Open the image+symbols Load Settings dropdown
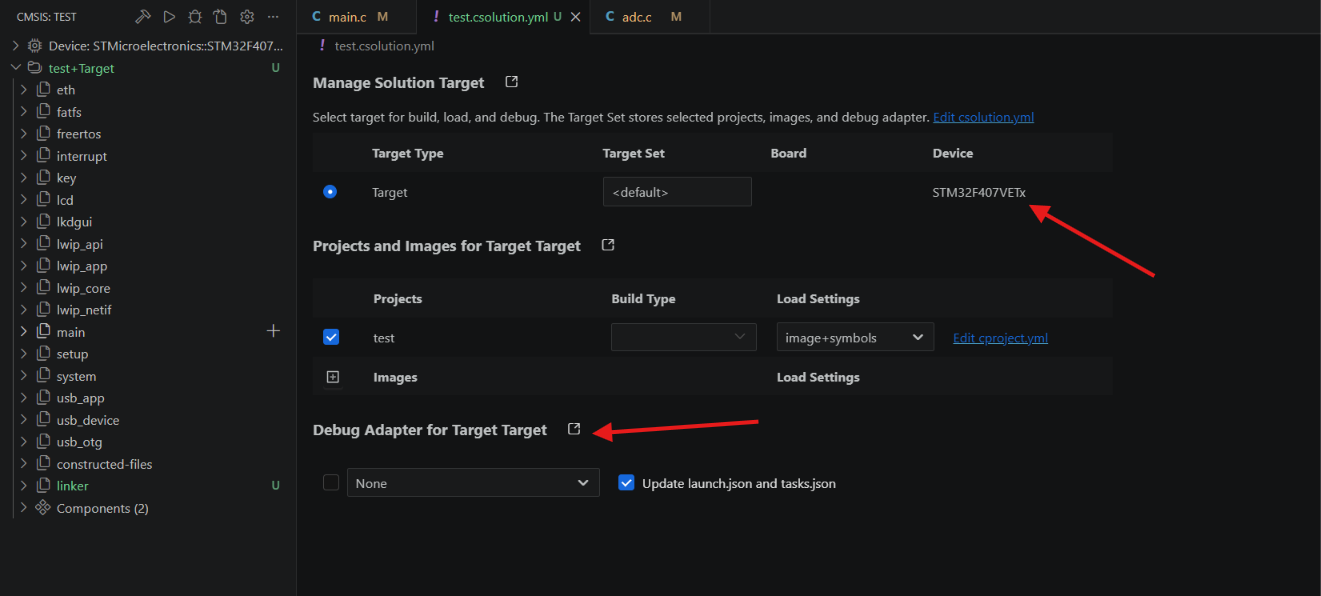This screenshot has width=1321, height=596. coord(855,337)
